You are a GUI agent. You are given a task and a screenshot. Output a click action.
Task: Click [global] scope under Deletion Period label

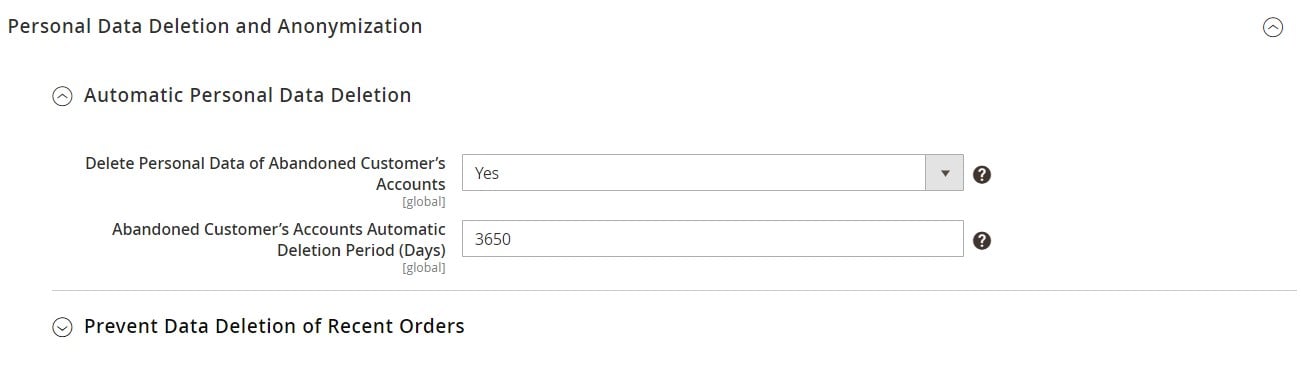tap(424, 268)
